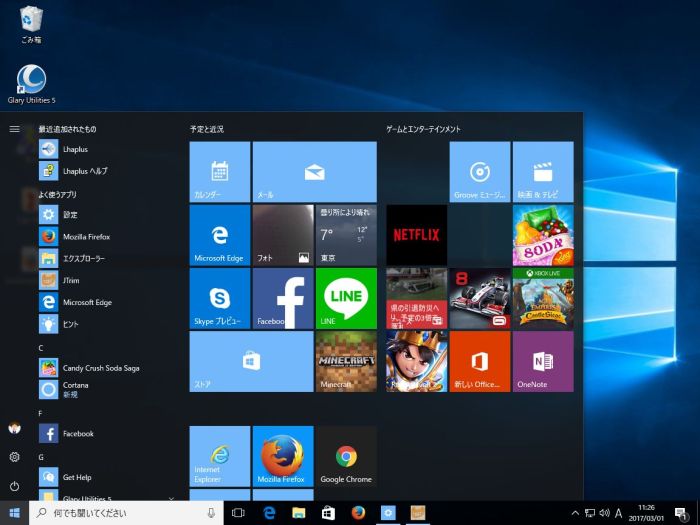Image resolution: width=700 pixels, height=525 pixels.
Task: Open the Store tile
Action: point(251,361)
